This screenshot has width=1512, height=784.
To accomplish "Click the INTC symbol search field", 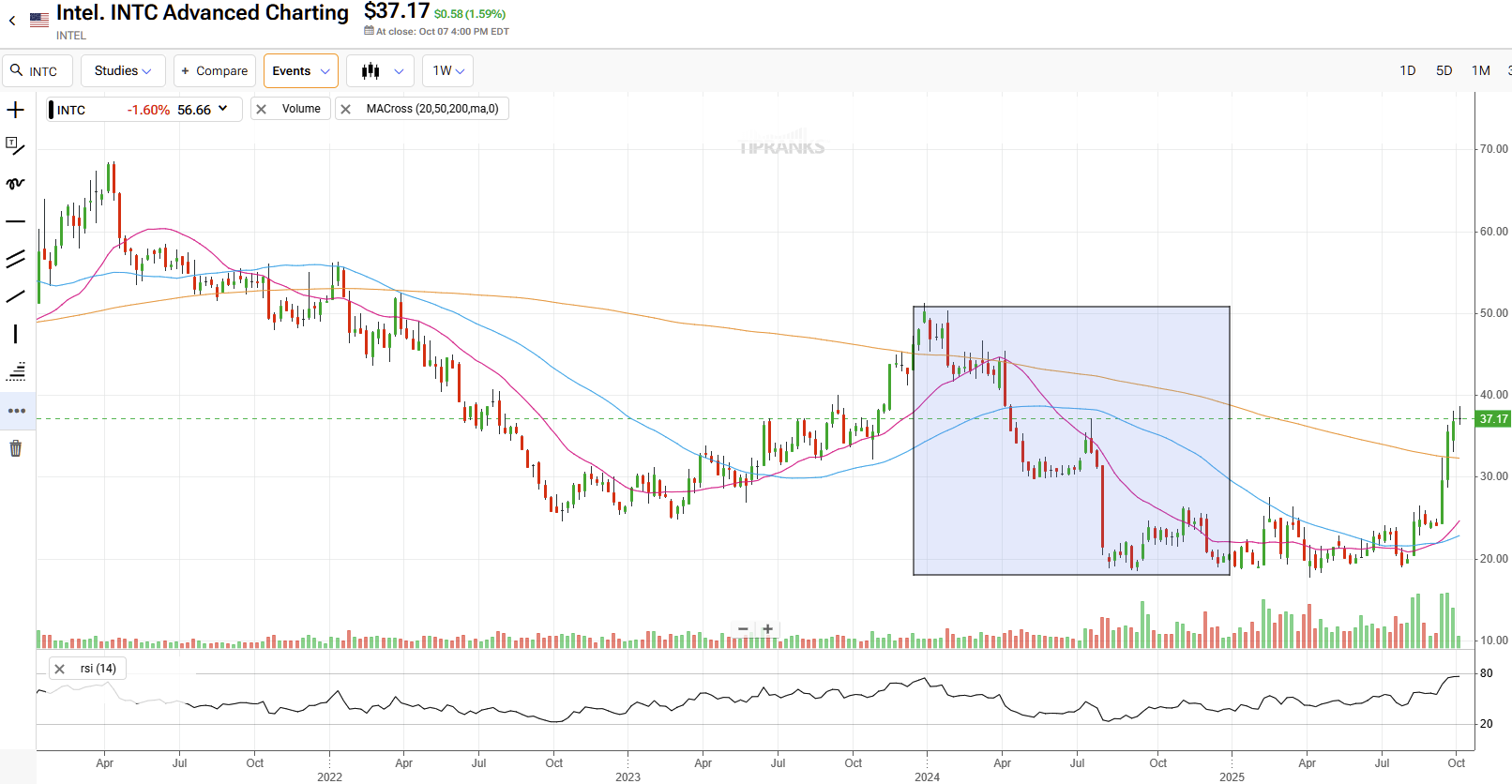I will click(39, 71).
